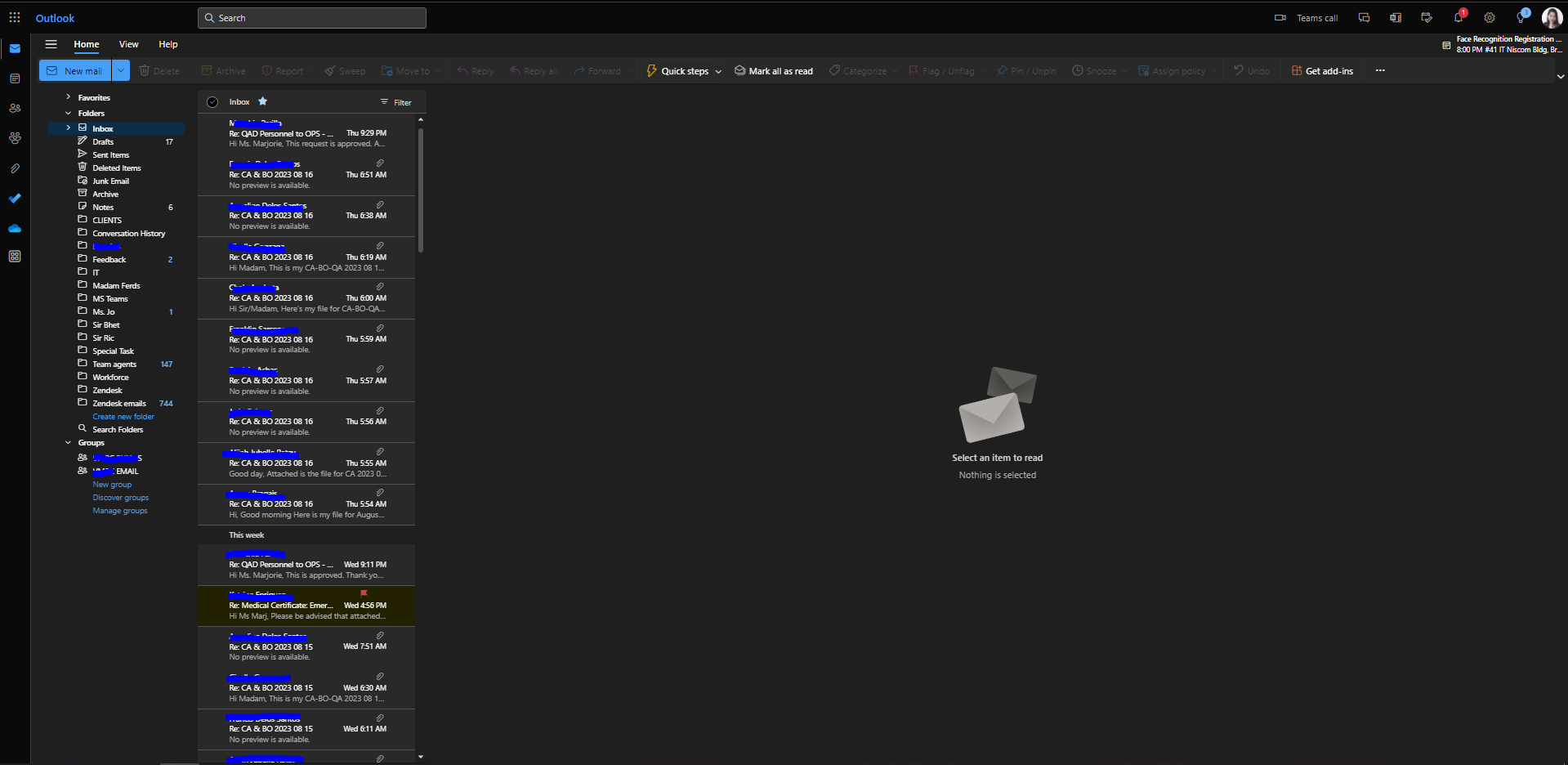Open the ribbon's more options ellipsis
Viewport: 1568px width, 765px height.
coord(1380,70)
